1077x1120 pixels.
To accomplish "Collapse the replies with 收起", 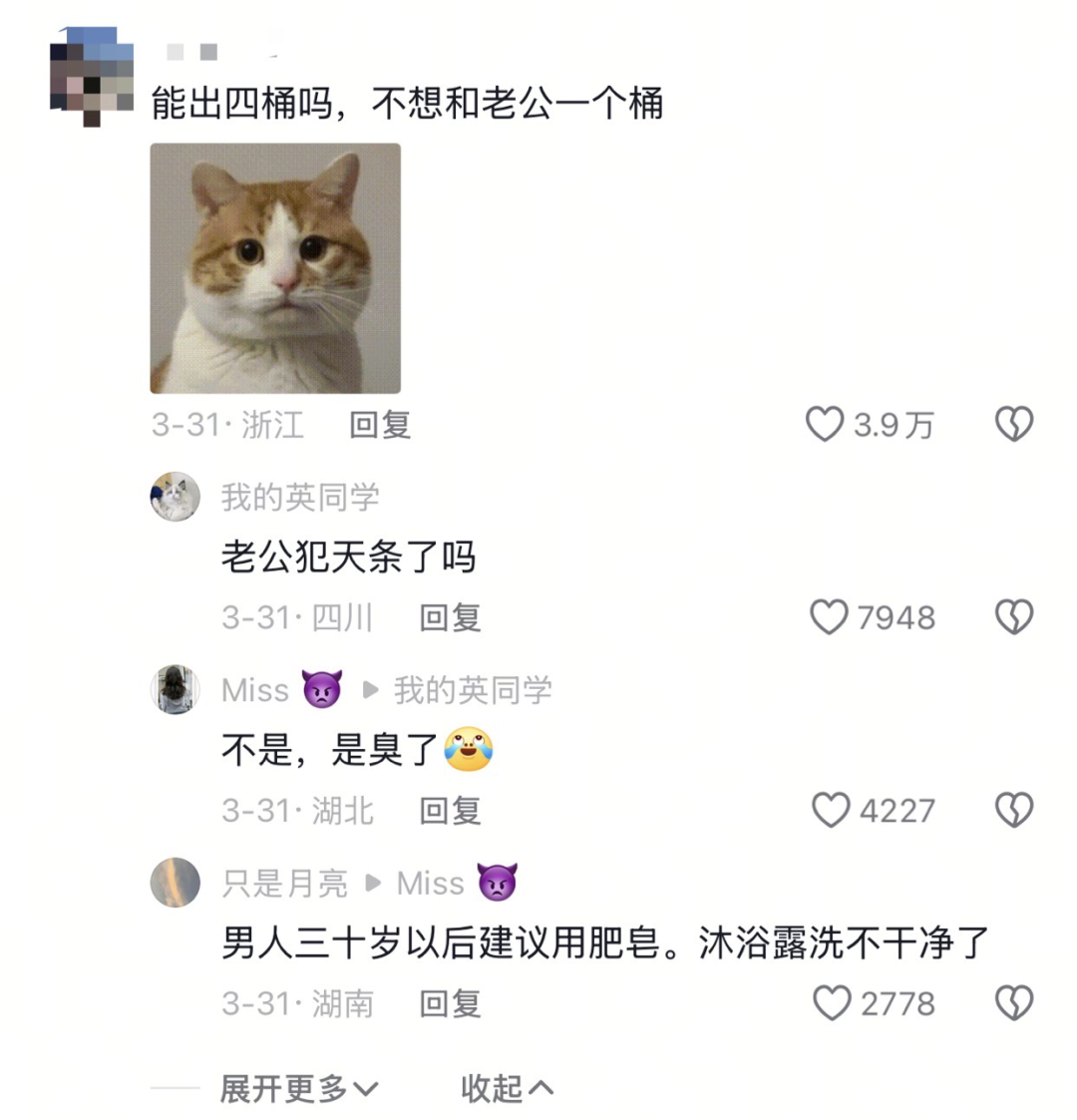I will 507,1088.
